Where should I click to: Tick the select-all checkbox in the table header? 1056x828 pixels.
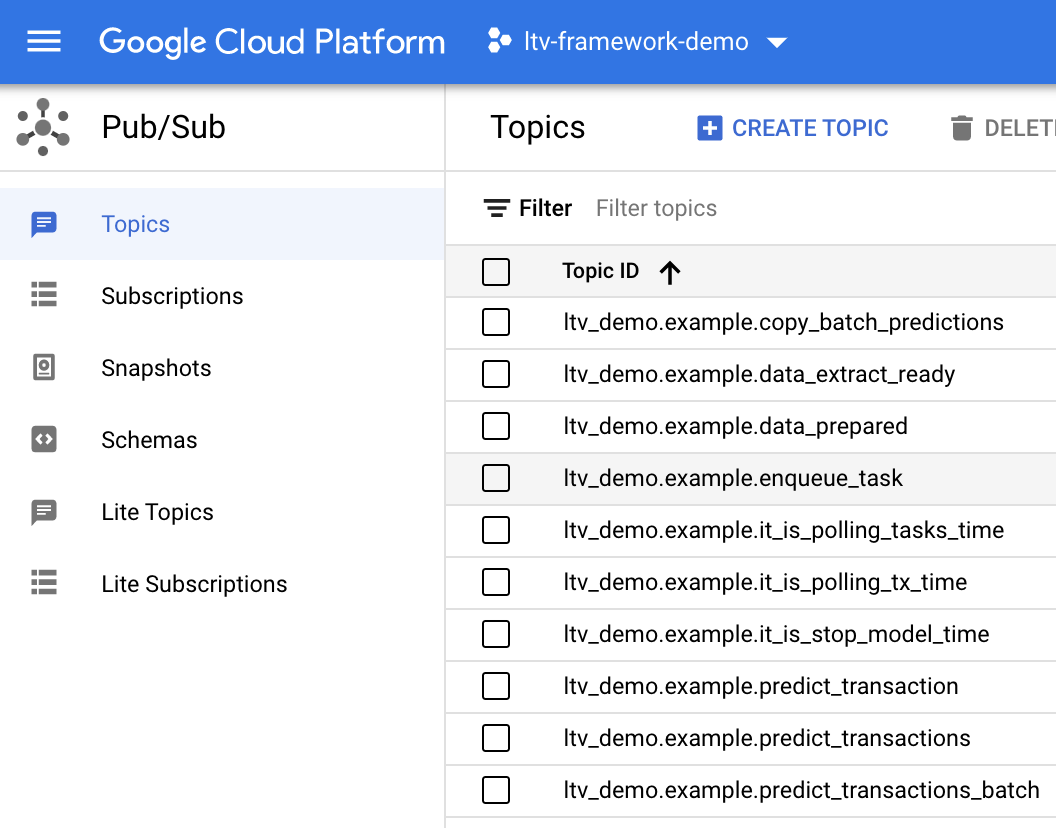coord(496,272)
